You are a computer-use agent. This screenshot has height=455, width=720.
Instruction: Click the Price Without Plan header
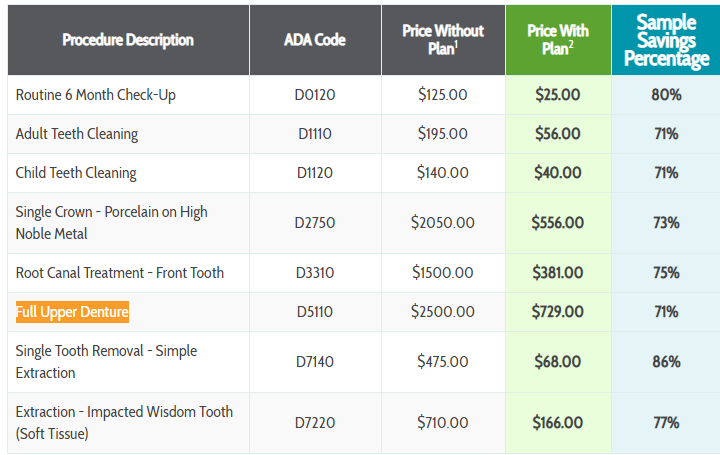coord(443,39)
